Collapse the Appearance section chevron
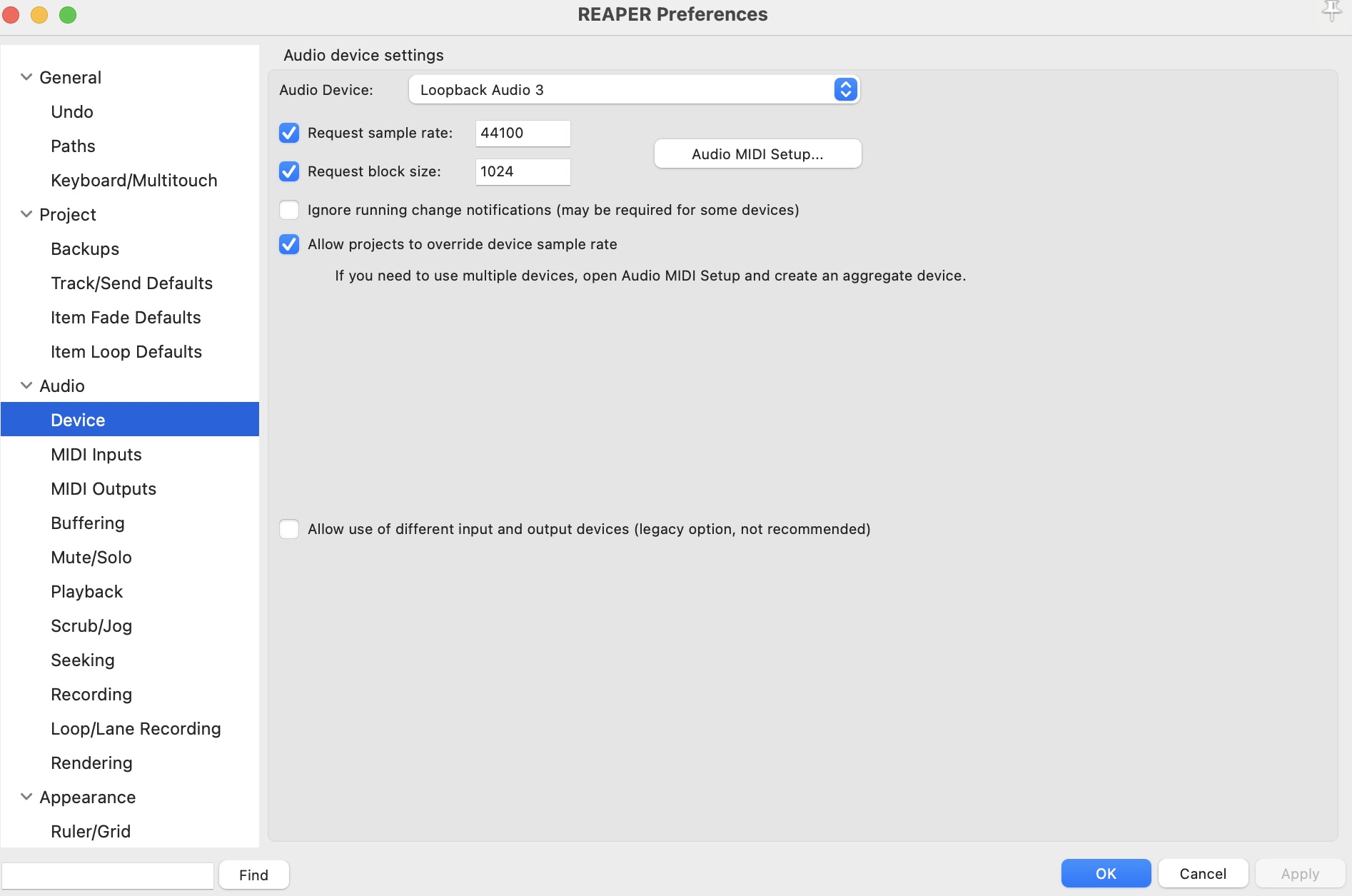1352x896 pixels. (26, 797)
